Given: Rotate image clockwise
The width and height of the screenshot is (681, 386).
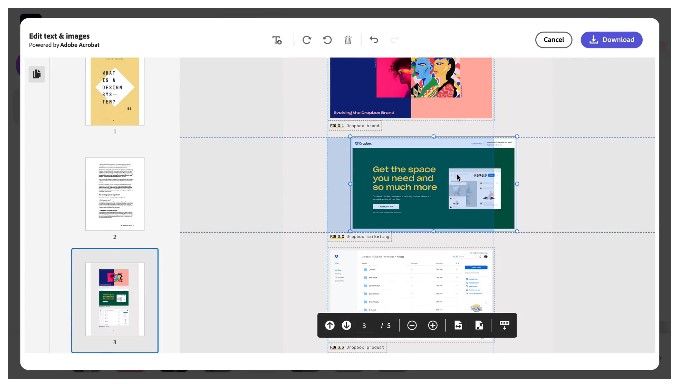Looking at the screenshot, I should (x=307, y=40).
